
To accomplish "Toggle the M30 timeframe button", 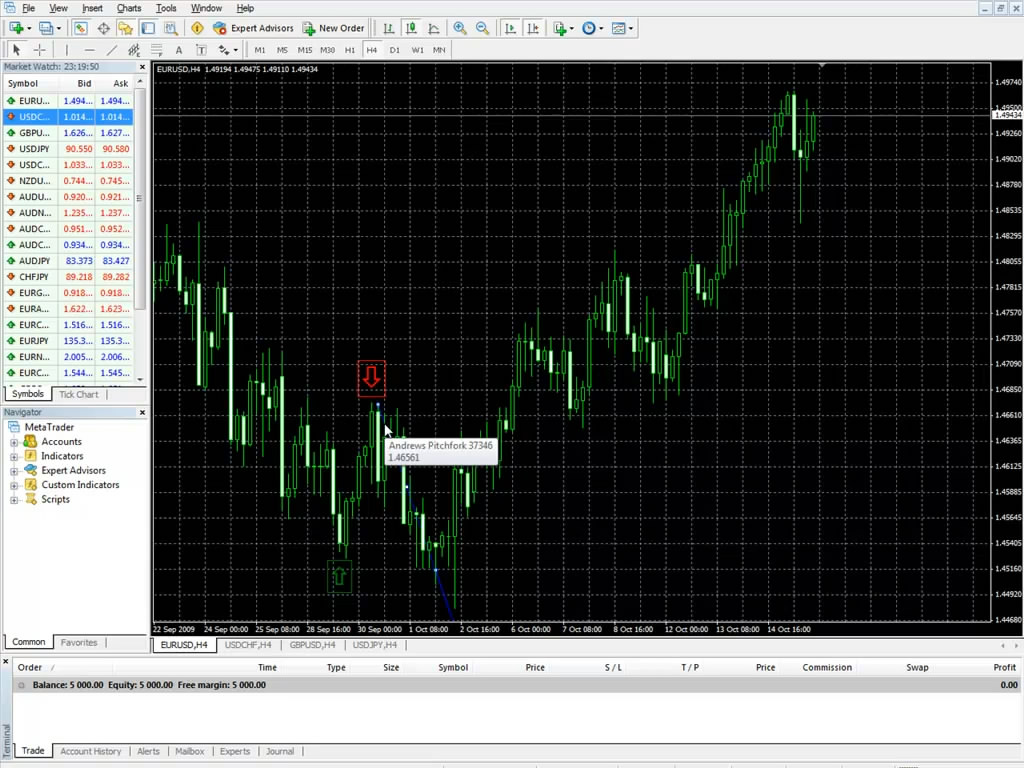I will [x=328, y=50].
